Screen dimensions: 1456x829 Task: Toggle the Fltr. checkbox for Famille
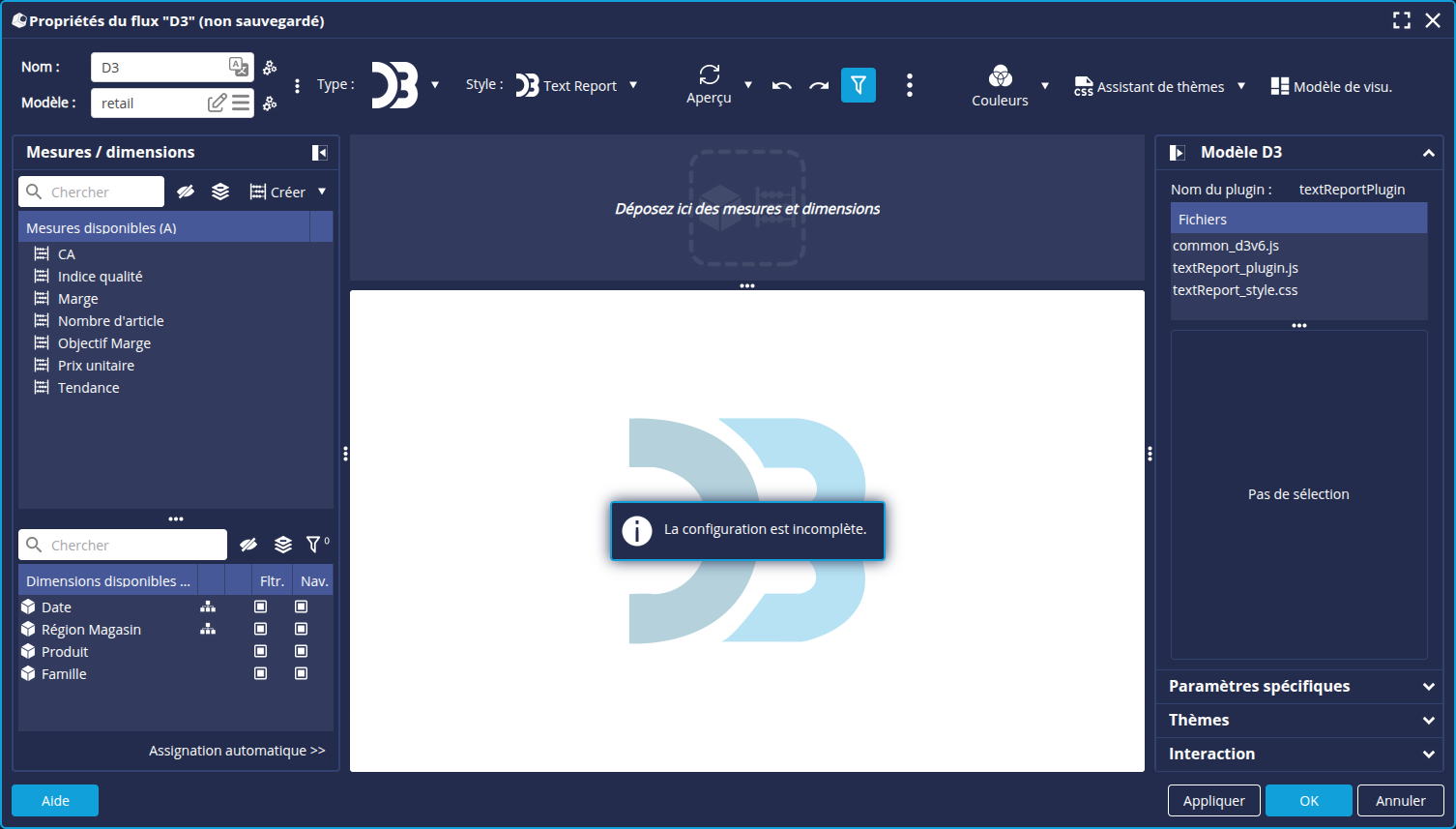coord(260,673)
